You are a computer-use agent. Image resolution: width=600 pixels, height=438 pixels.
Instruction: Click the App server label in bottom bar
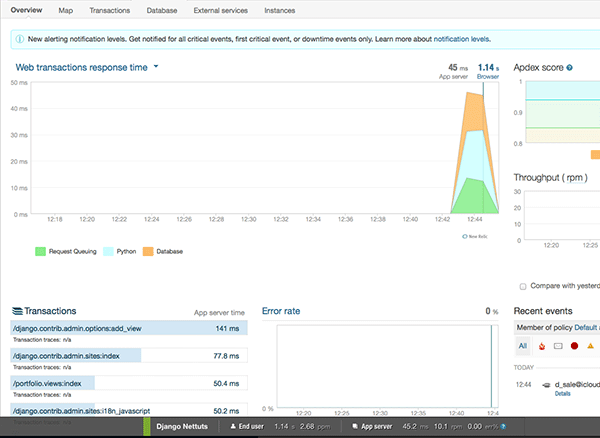(x=377, y=427)
